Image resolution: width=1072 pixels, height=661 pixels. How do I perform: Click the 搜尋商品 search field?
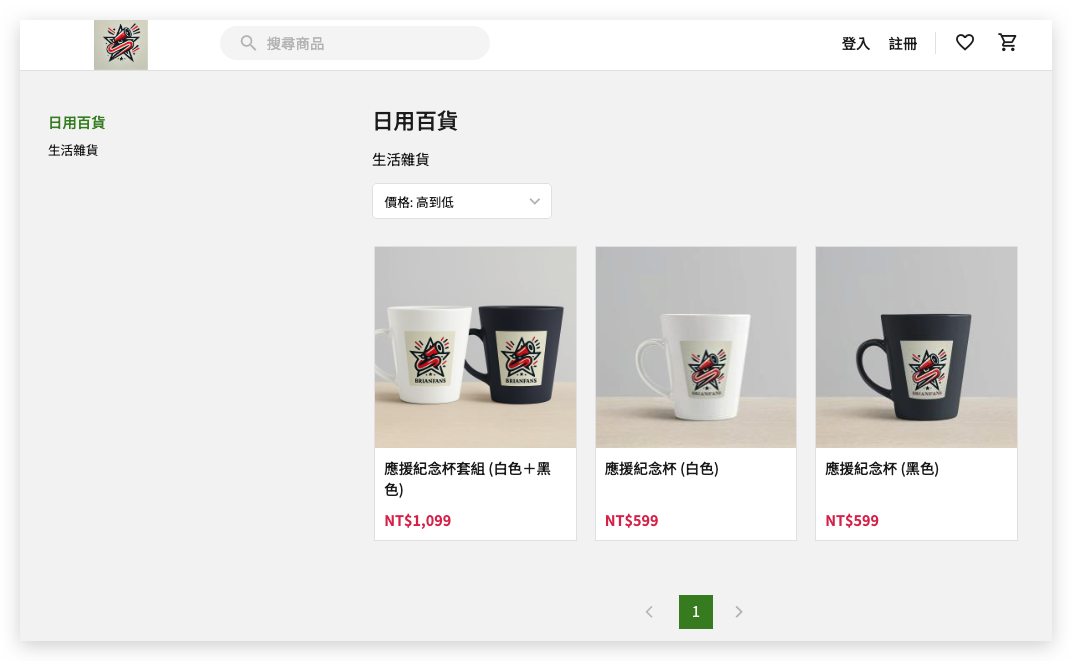pyautogui.click(x=355, y=43)
